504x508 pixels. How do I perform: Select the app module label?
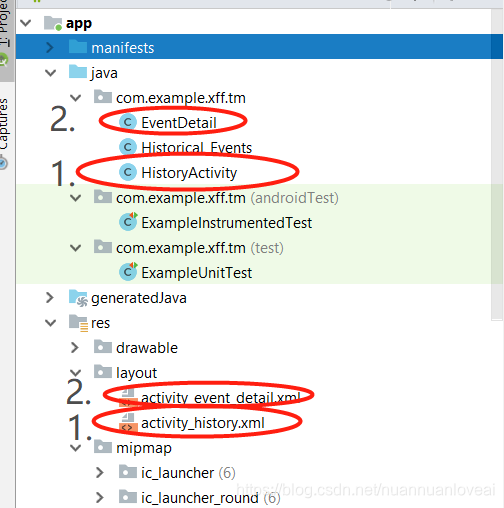[x=79, y=24]
